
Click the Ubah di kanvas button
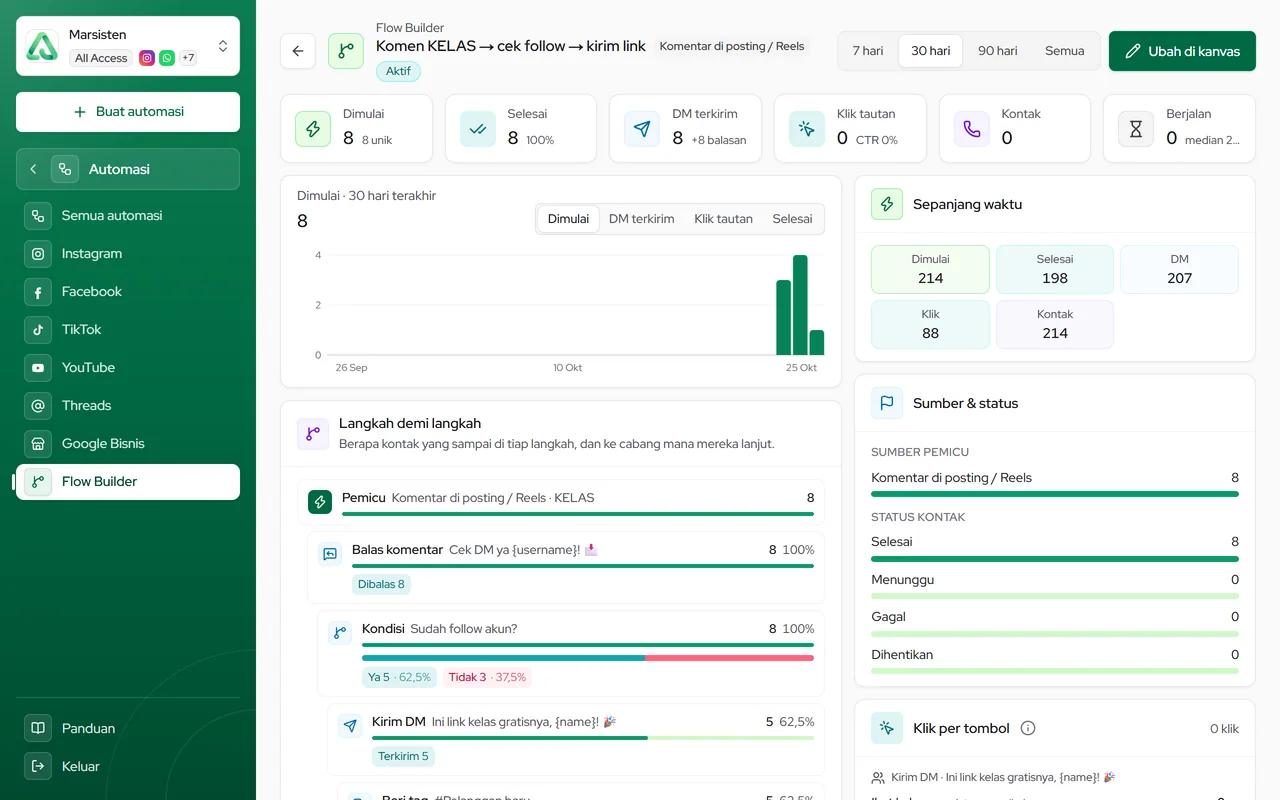tap(1182, 51)
